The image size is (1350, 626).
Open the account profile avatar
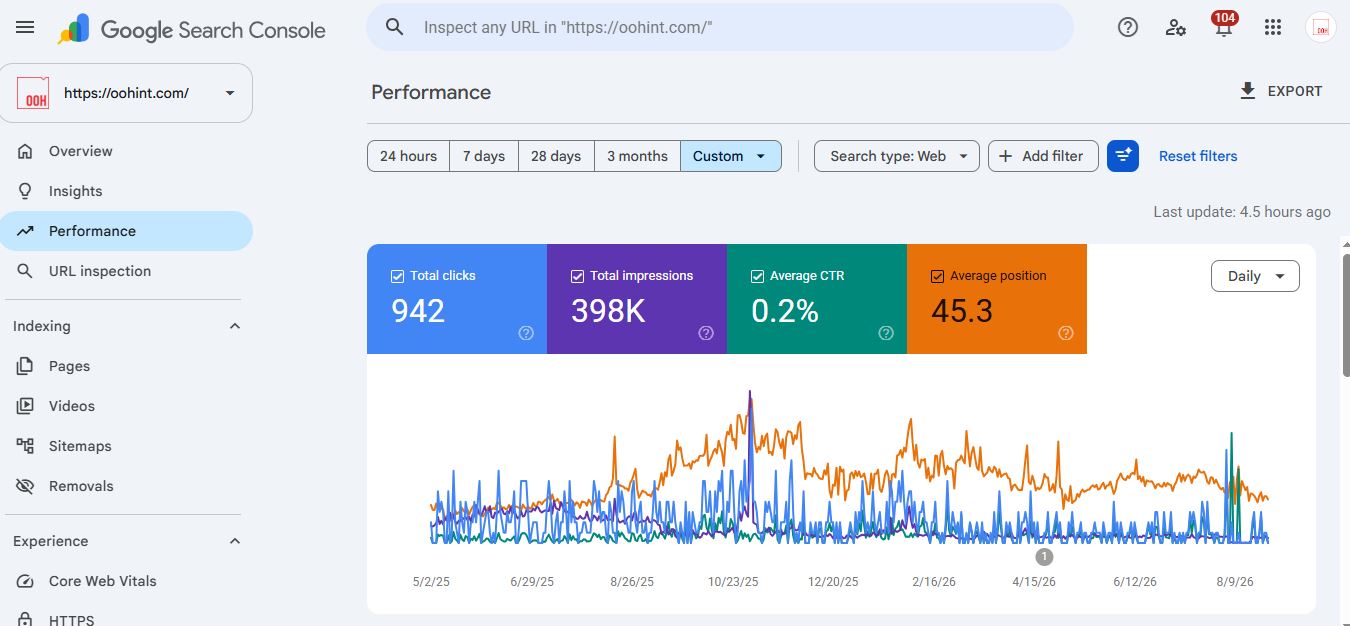1321,28
